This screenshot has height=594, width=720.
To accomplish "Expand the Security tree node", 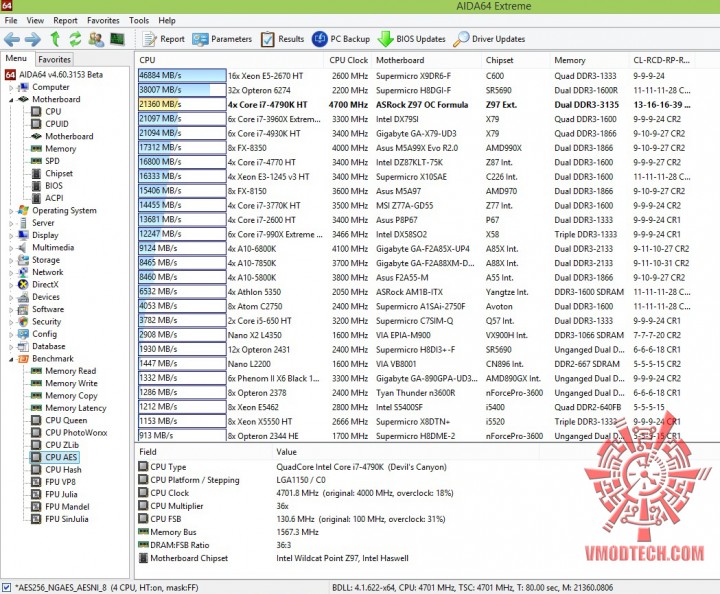I will (11, 322).
